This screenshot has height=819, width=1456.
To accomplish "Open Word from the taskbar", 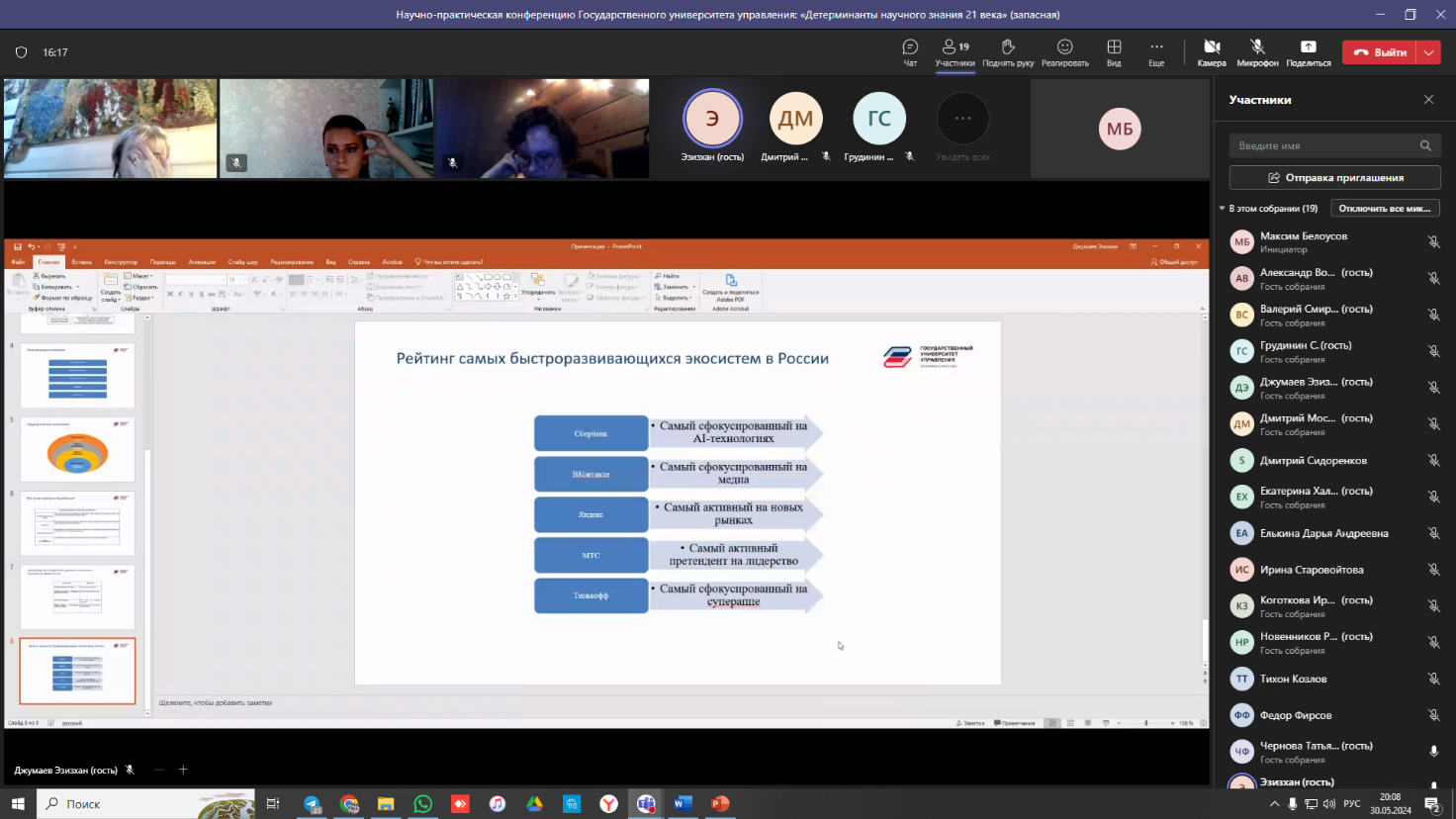I will click(x=682, y=804).
